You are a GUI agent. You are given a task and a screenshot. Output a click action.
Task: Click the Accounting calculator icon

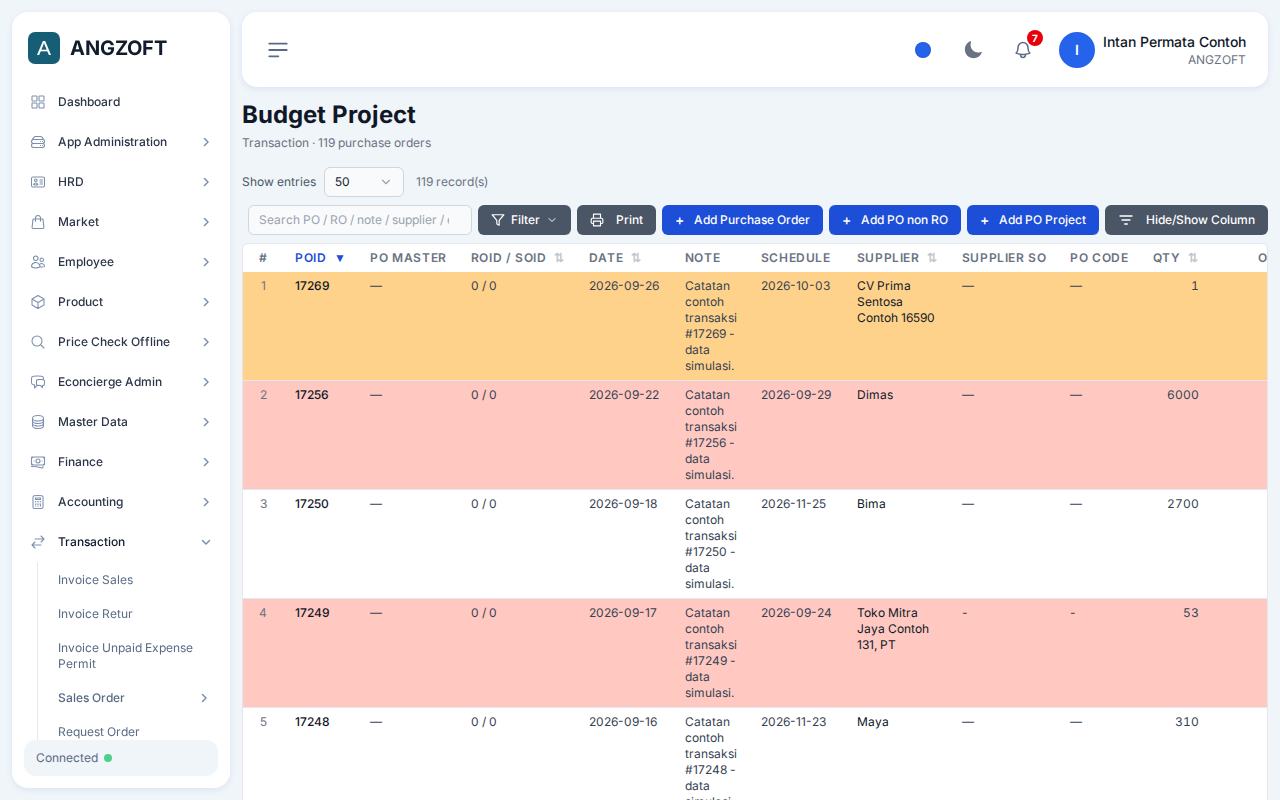click(38, 502)
